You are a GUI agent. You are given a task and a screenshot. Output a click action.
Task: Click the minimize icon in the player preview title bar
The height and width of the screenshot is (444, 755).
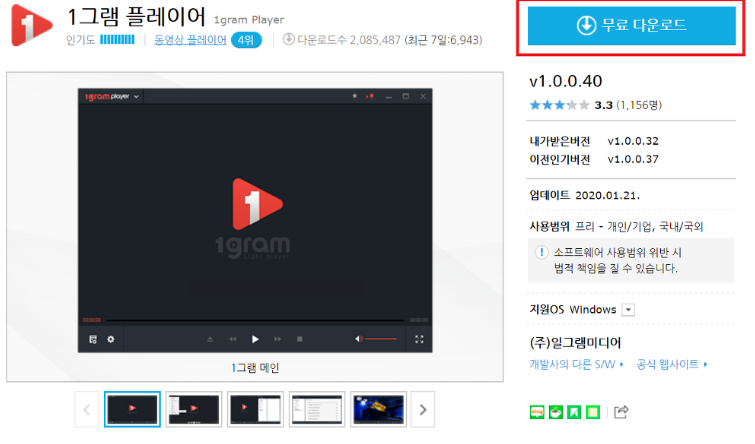click(x=389, y=97)
